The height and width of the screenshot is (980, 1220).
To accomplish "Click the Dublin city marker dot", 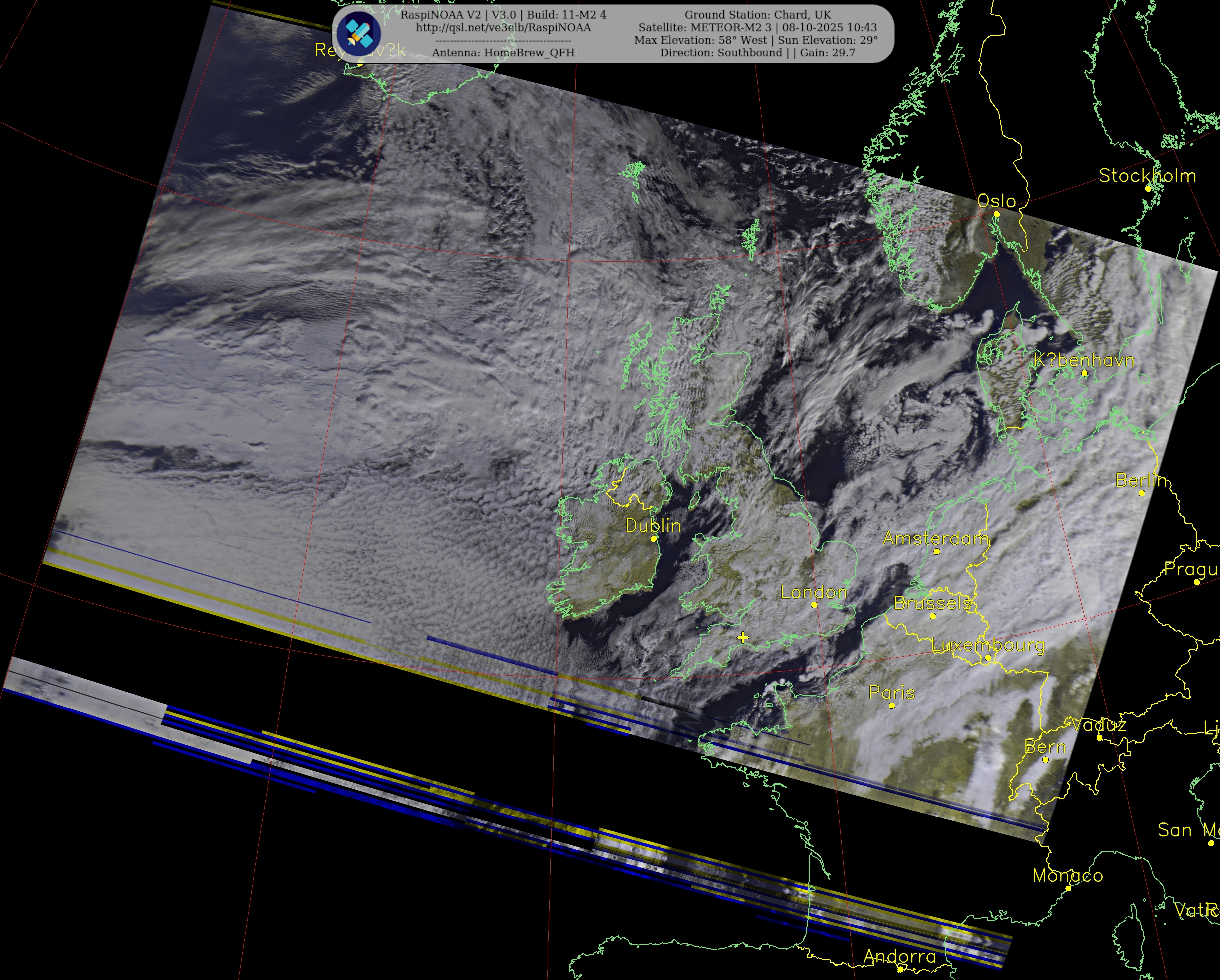I will 654,539.
